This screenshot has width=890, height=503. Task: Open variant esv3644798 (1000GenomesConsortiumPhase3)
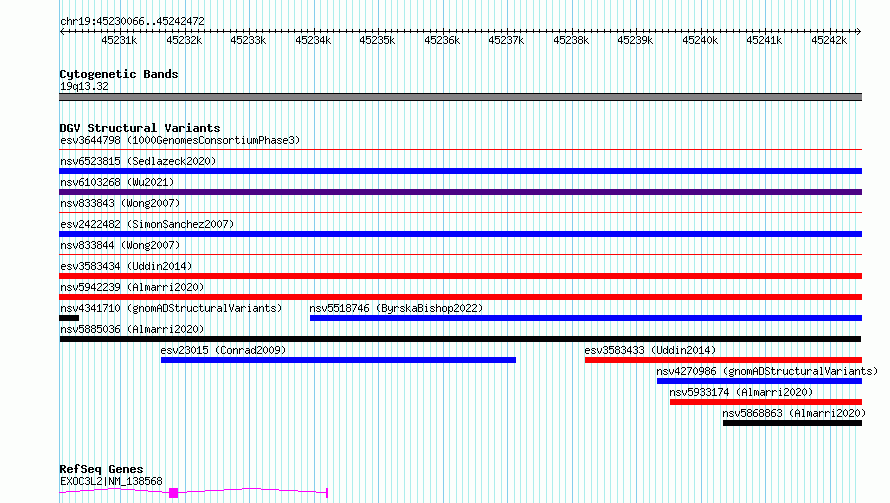[180, 140]
